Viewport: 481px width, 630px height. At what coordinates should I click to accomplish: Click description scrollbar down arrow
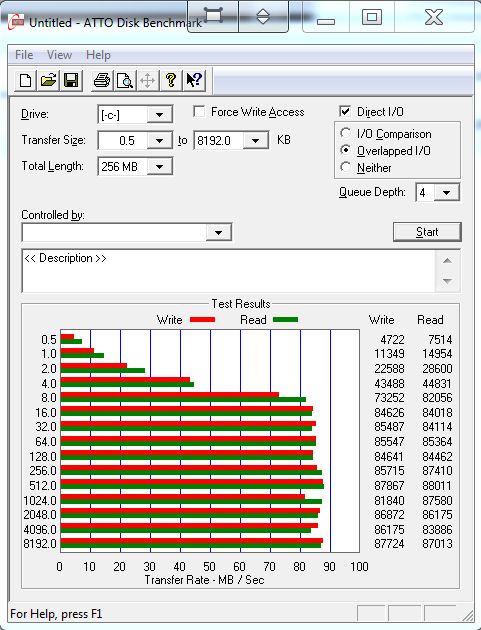tap(447, 281)
